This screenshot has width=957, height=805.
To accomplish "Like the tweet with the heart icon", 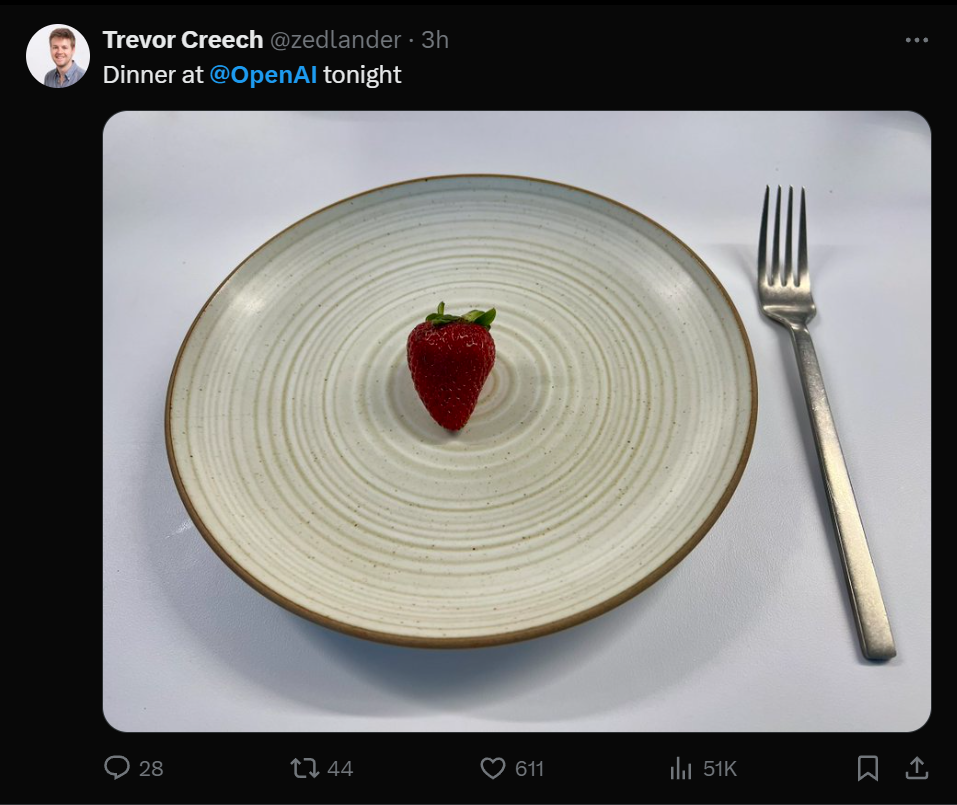I will (493, 768).
